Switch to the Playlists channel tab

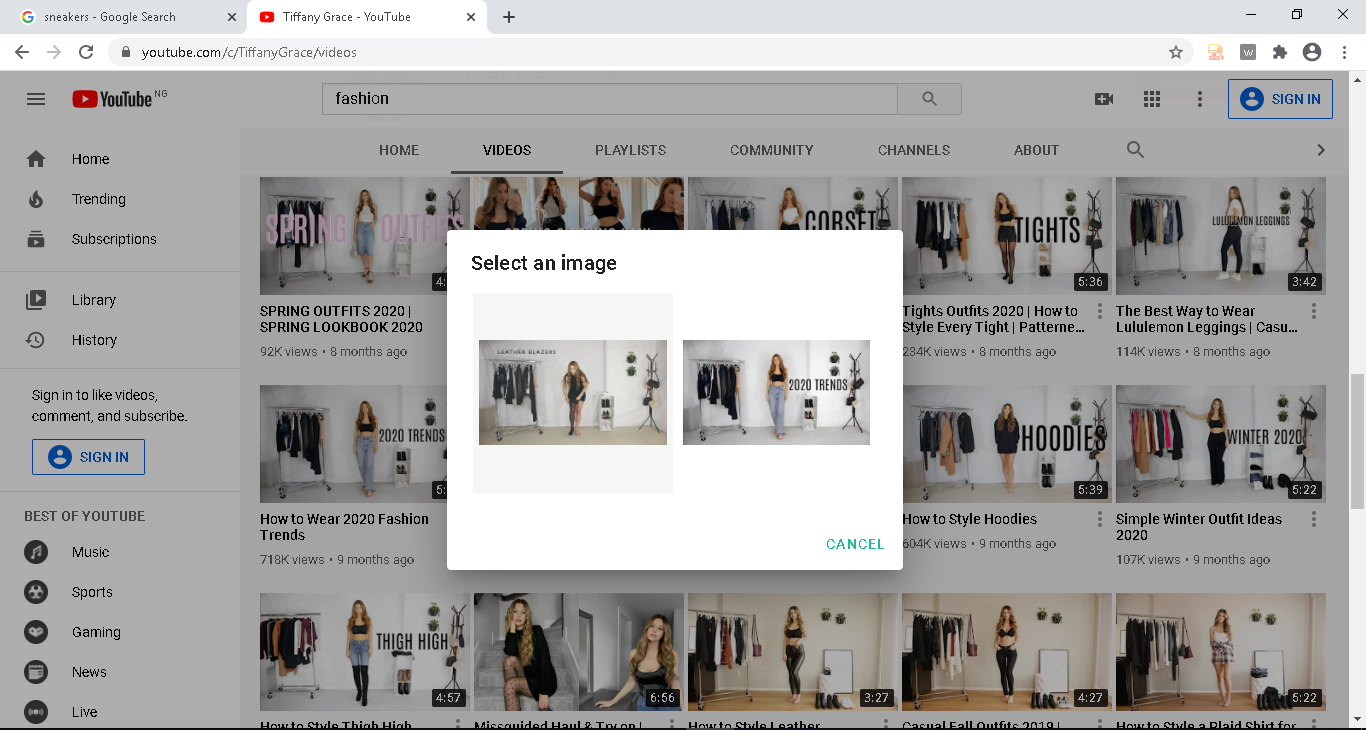630,150
